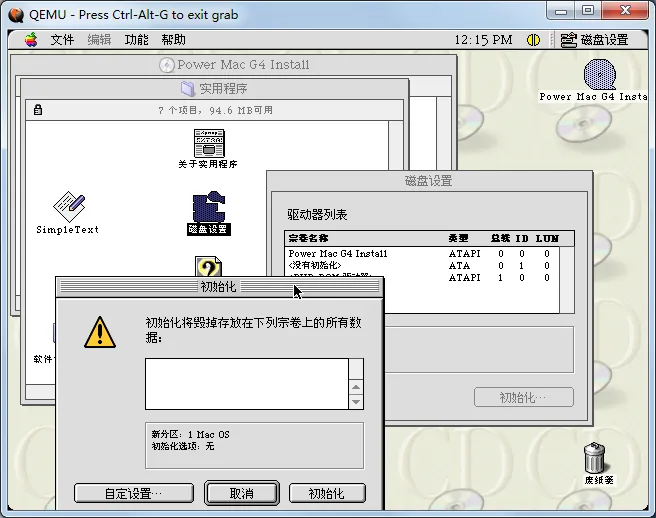Click the ID column header
Image resolution: width=656 pixels, height=518 pixels.
pyautogui.click(x=522, y=238)
